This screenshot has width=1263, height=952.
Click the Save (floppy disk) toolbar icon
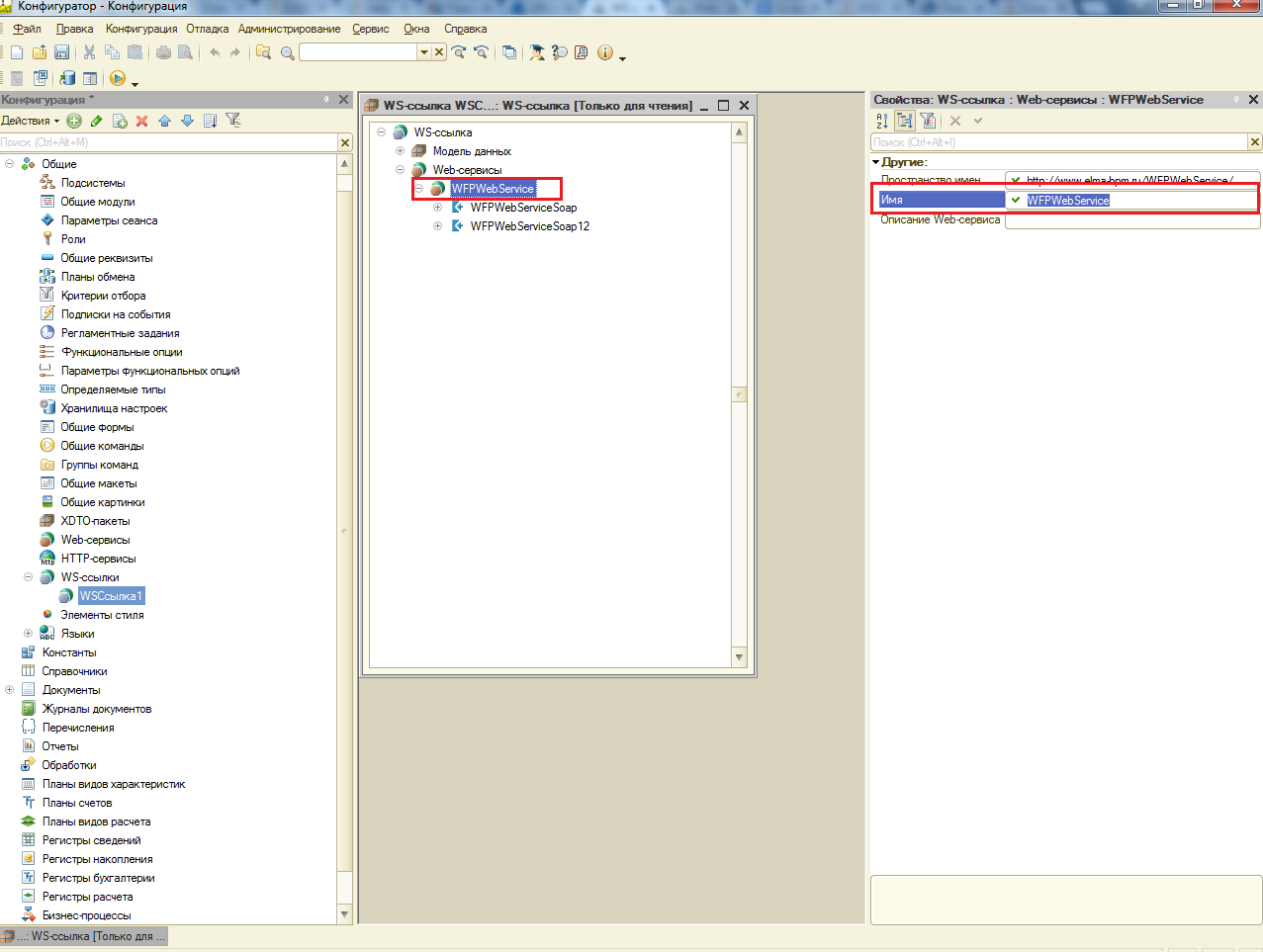[61, 52]
